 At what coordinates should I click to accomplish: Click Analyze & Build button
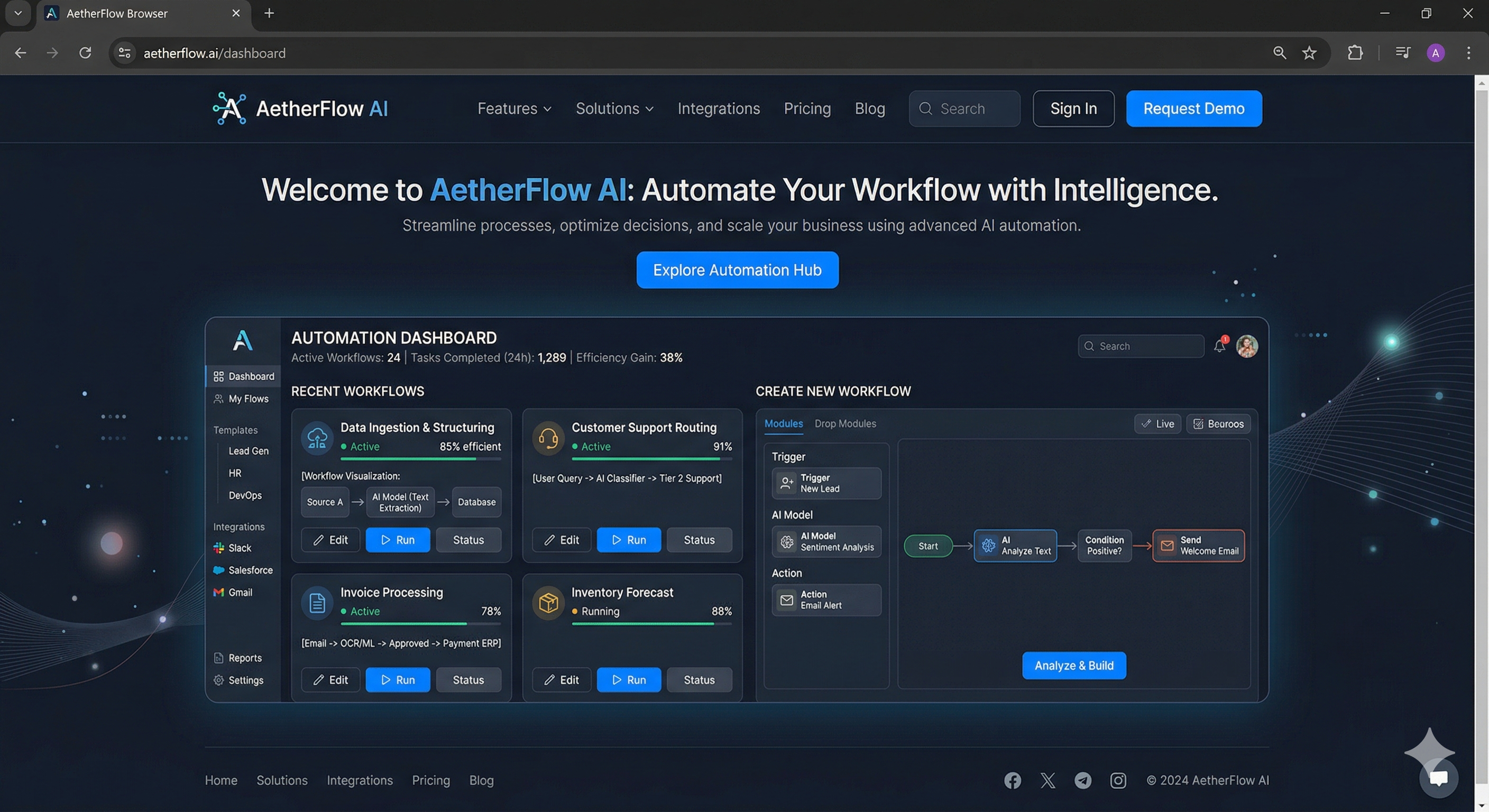click(x=1073, y=665)
